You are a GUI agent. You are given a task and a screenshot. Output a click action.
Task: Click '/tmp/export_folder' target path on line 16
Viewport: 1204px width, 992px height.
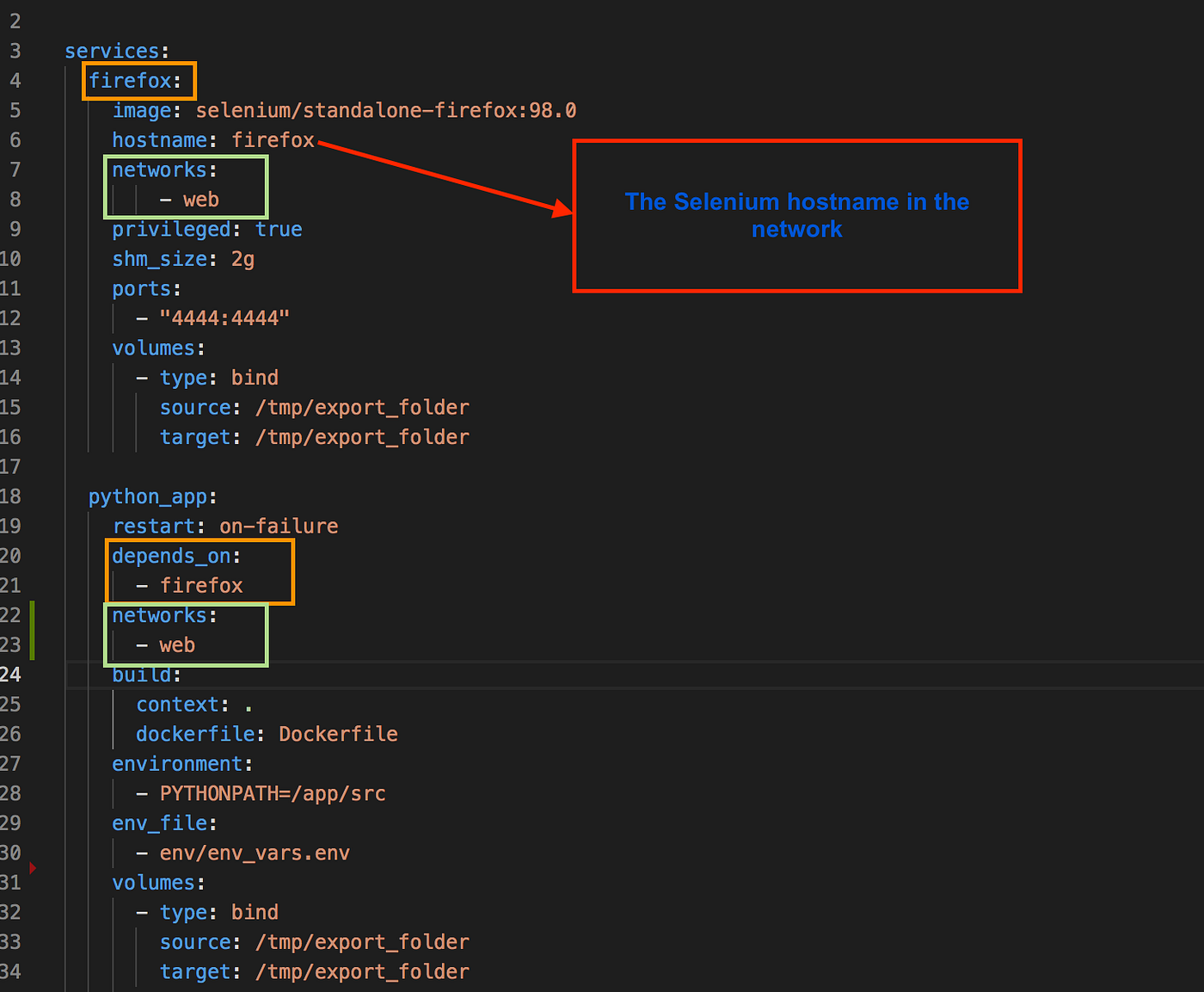362,437
